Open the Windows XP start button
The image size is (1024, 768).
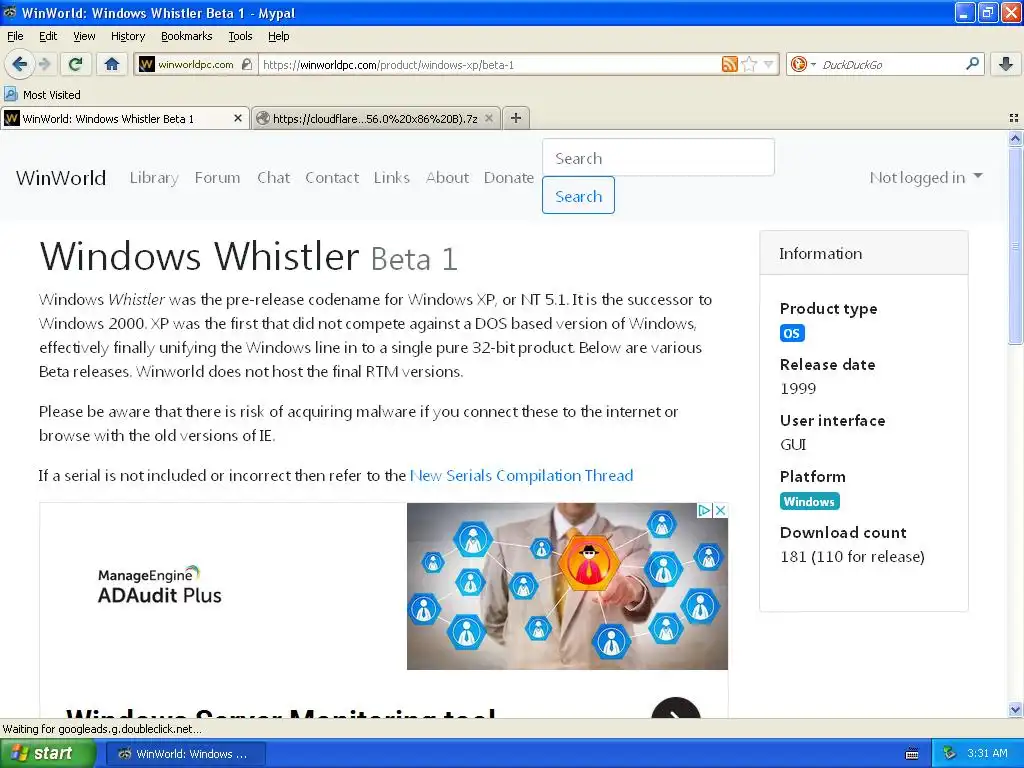pyautogui.click(x=47, y=753)
